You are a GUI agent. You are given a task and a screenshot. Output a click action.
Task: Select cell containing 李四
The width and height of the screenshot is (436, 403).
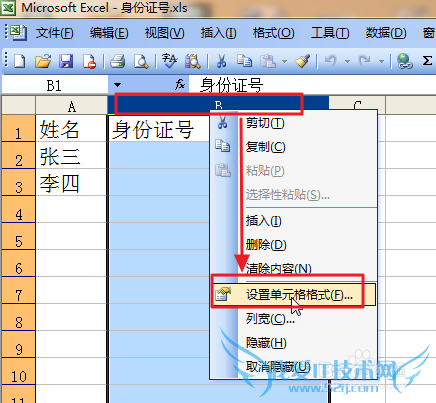coord(71,182)
